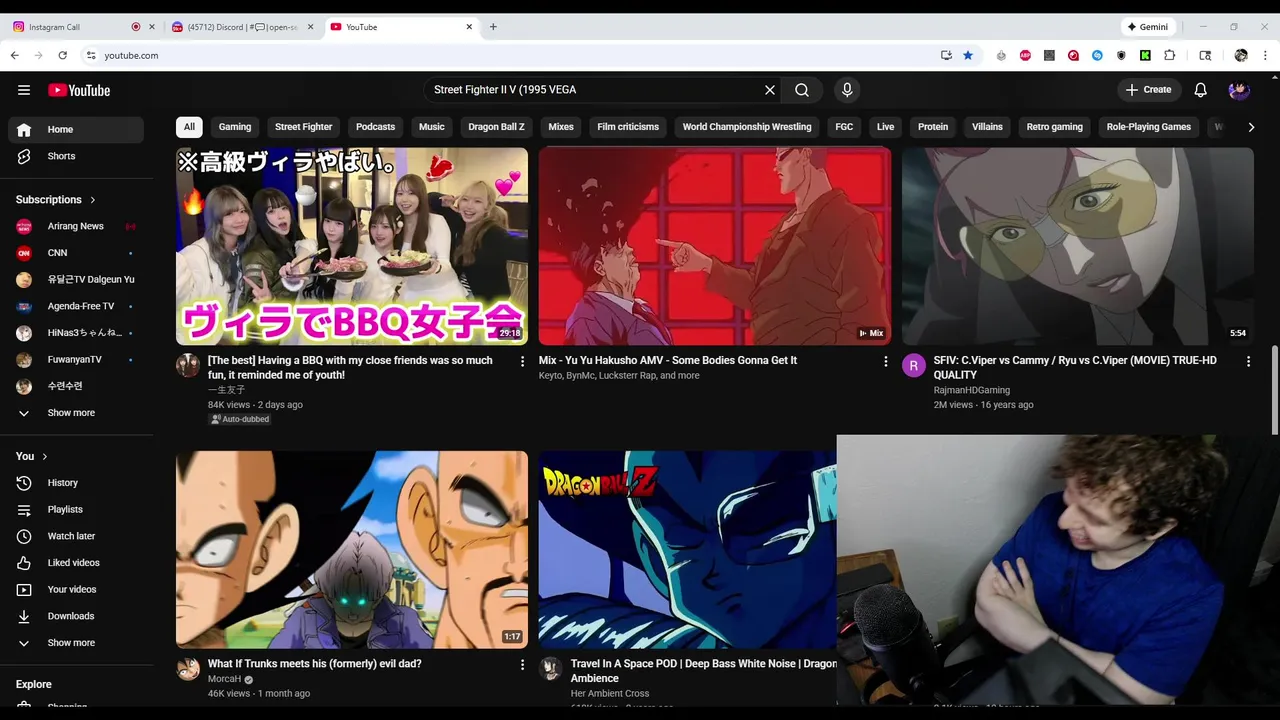Open the Agenda-Free TV subscription
The height and width of the screenshot is (720, 1280).
pos(76,306)
